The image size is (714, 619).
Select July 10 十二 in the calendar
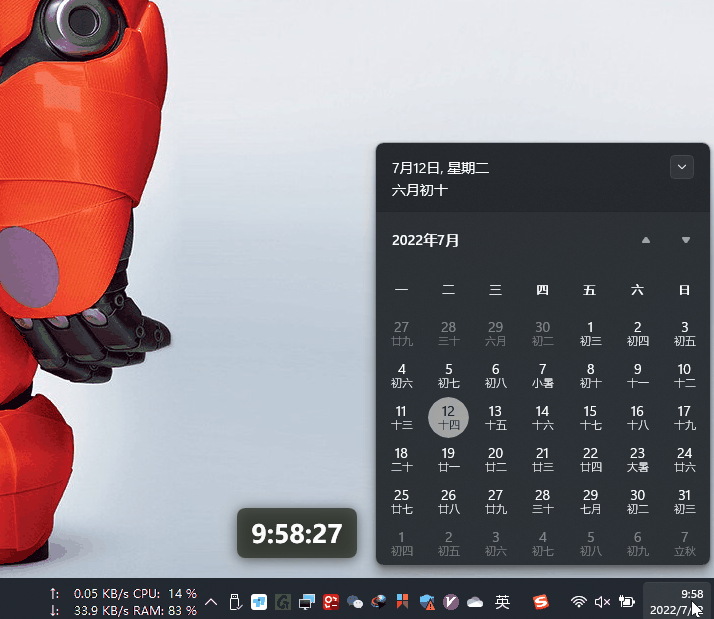(684, 375)
